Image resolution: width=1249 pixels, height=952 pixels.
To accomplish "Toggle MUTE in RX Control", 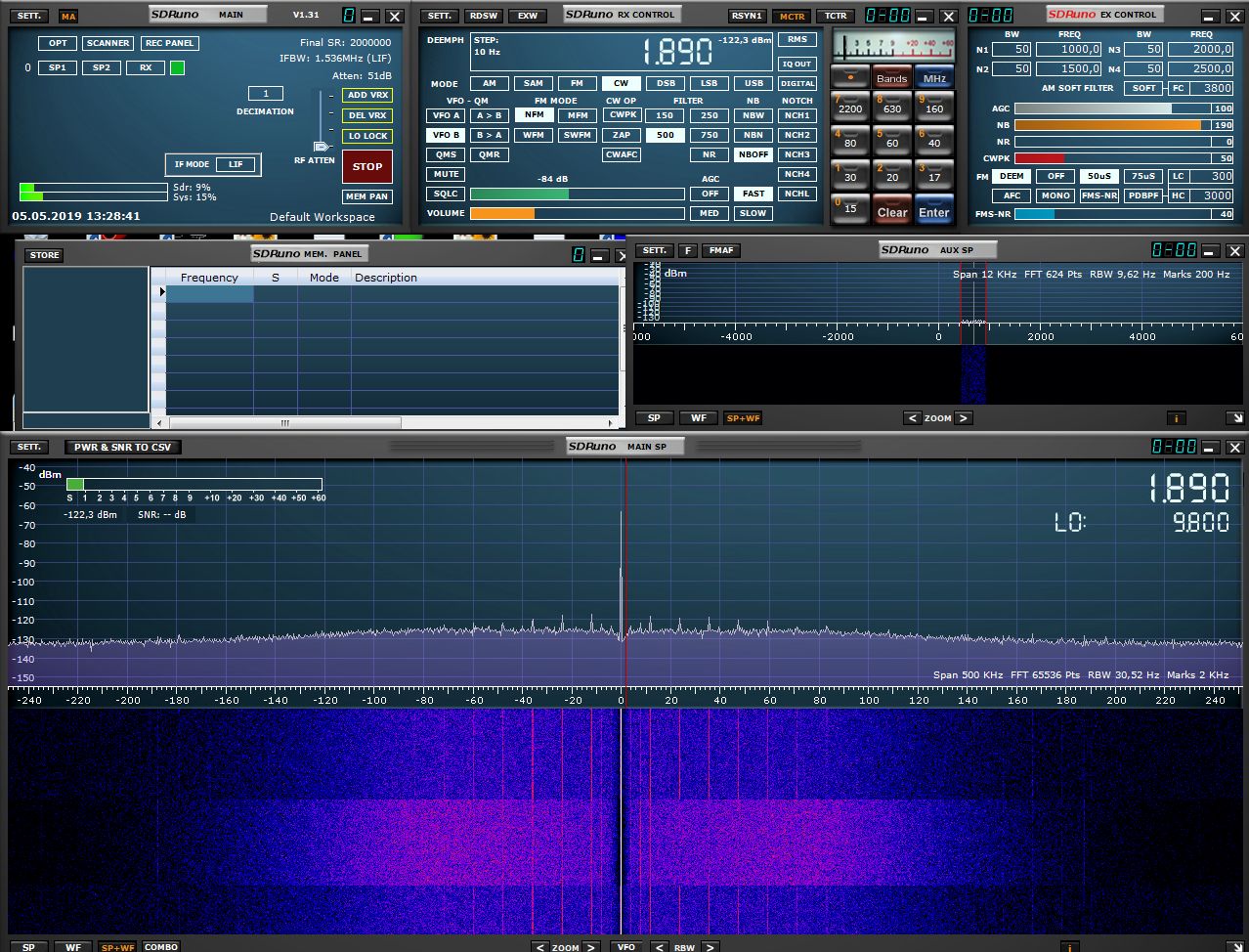I will tap(447, 174).
